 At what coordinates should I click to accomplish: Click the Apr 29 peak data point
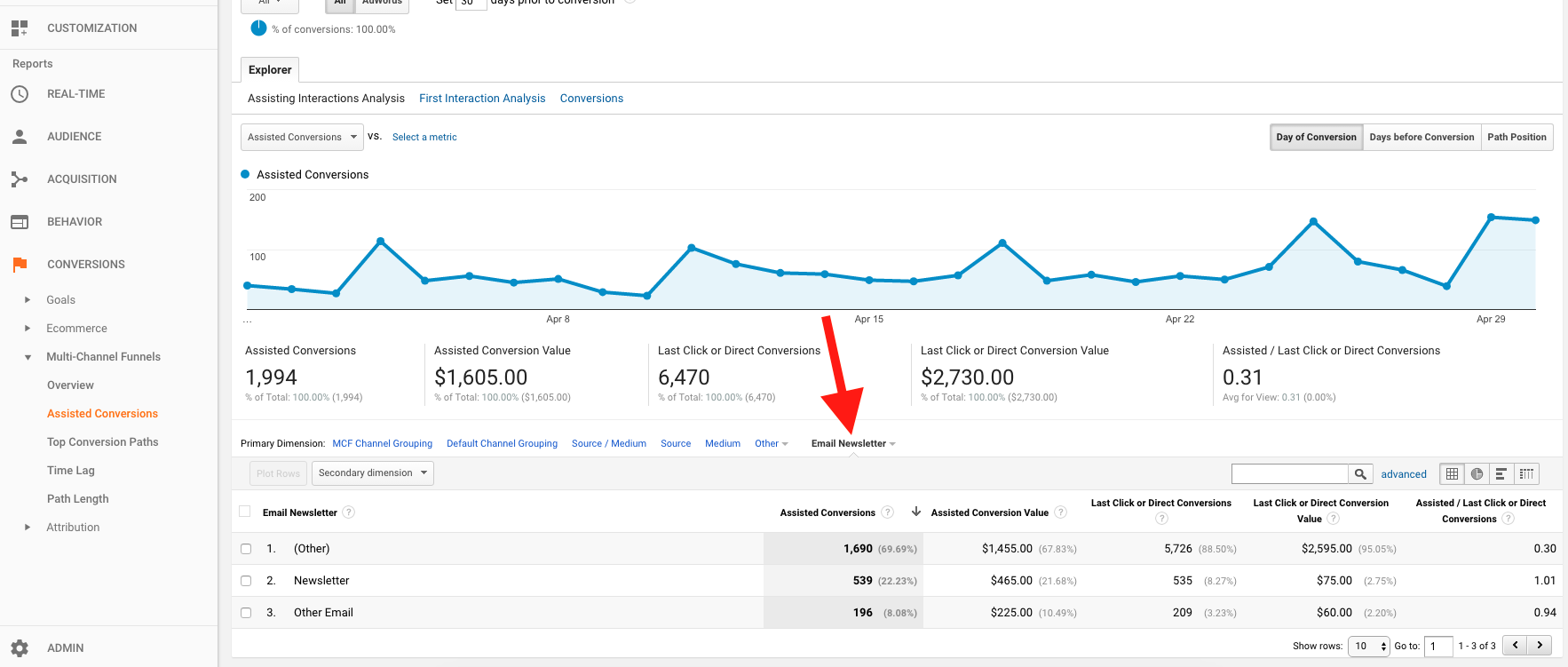(1491, 217)
